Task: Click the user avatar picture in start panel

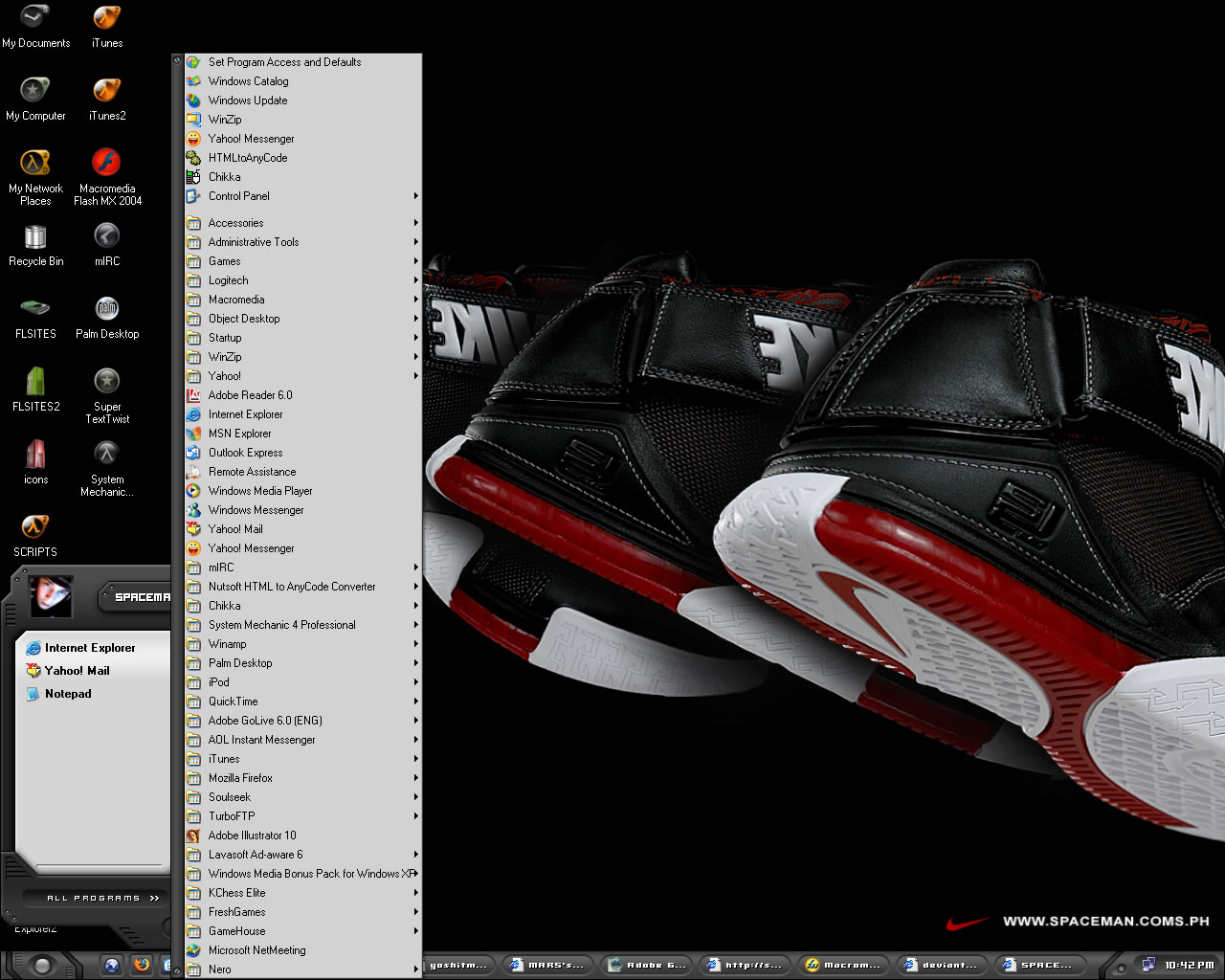Action: click(51, 596)
